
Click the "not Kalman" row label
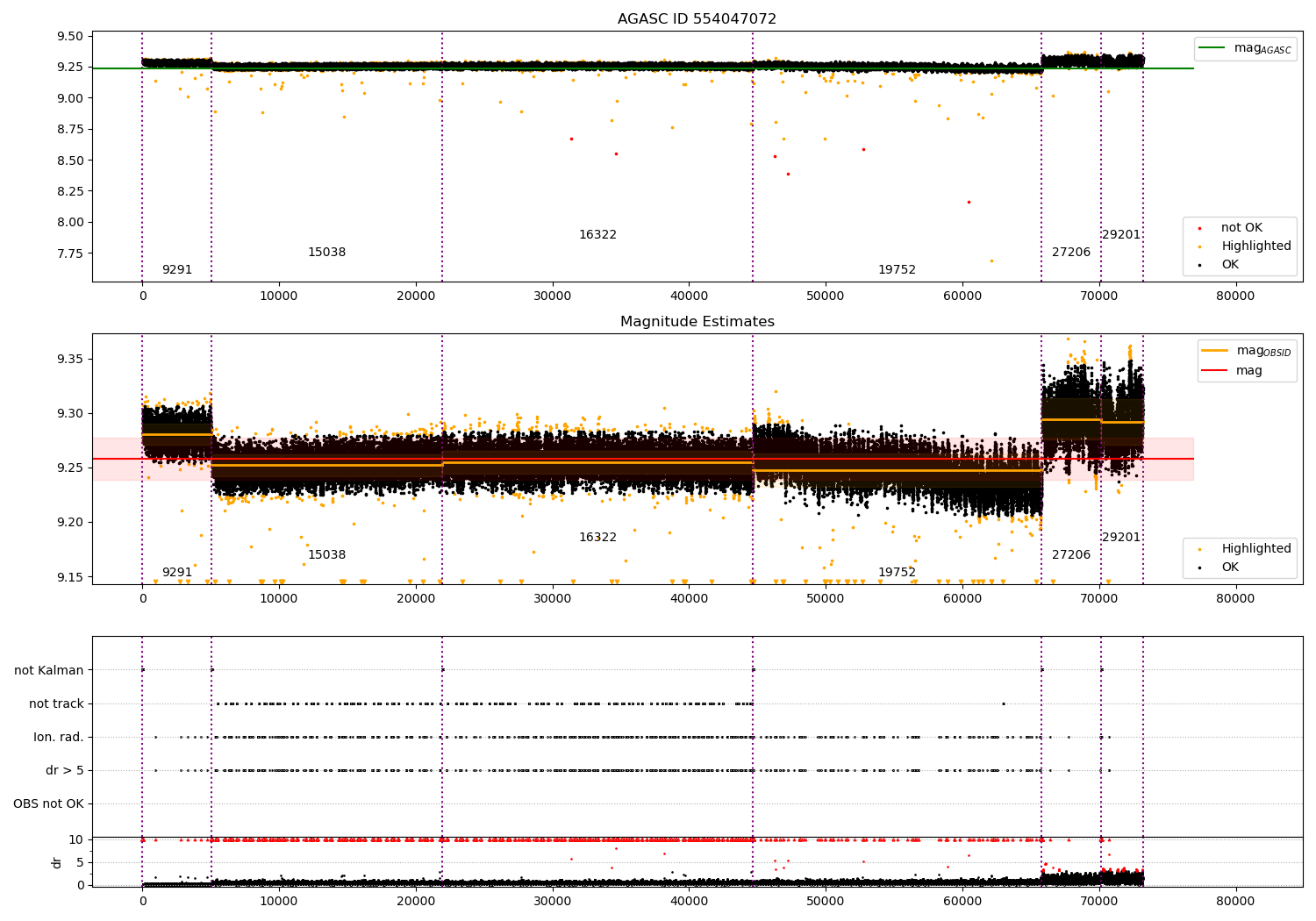(x=49, y=670)
